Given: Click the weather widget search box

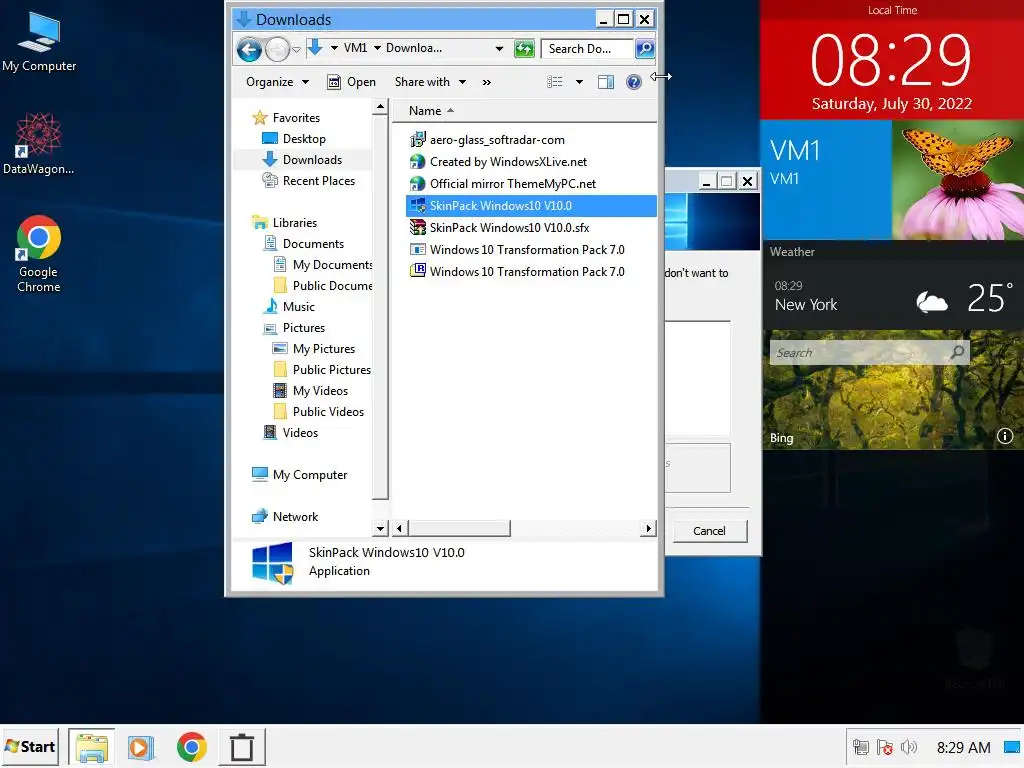Looking at the screenshot, I should click(869, 353).
